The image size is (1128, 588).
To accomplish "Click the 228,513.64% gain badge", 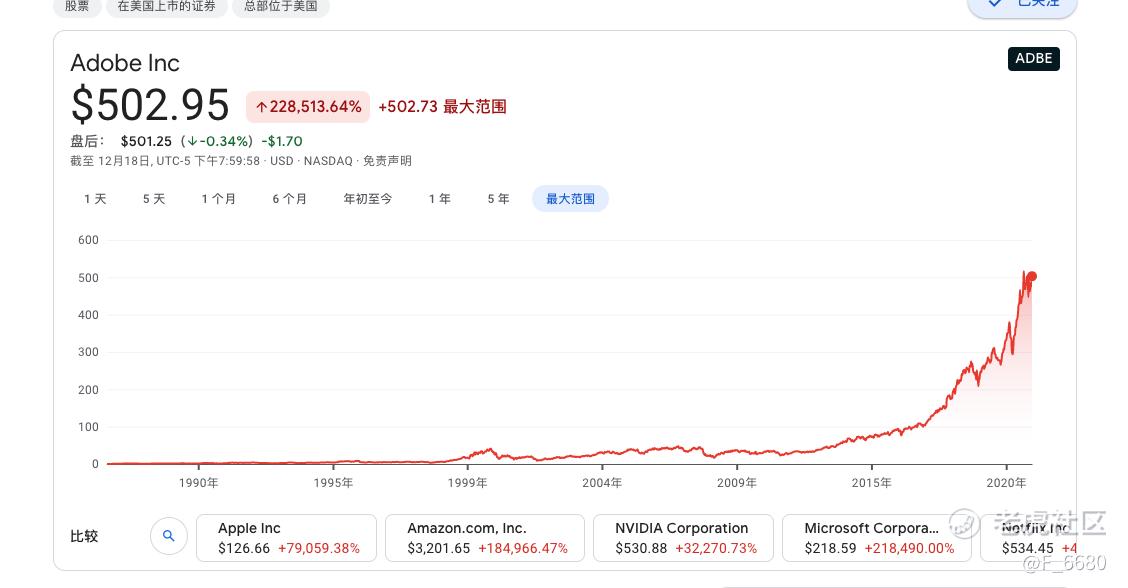I will 308,107.
